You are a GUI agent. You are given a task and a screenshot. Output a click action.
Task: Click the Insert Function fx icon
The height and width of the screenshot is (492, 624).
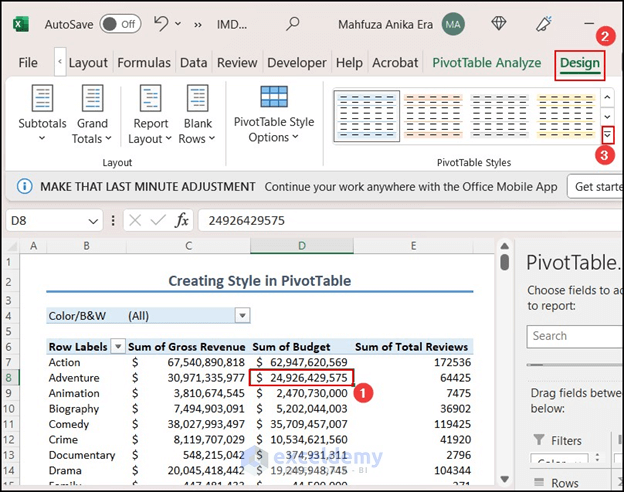182,220
